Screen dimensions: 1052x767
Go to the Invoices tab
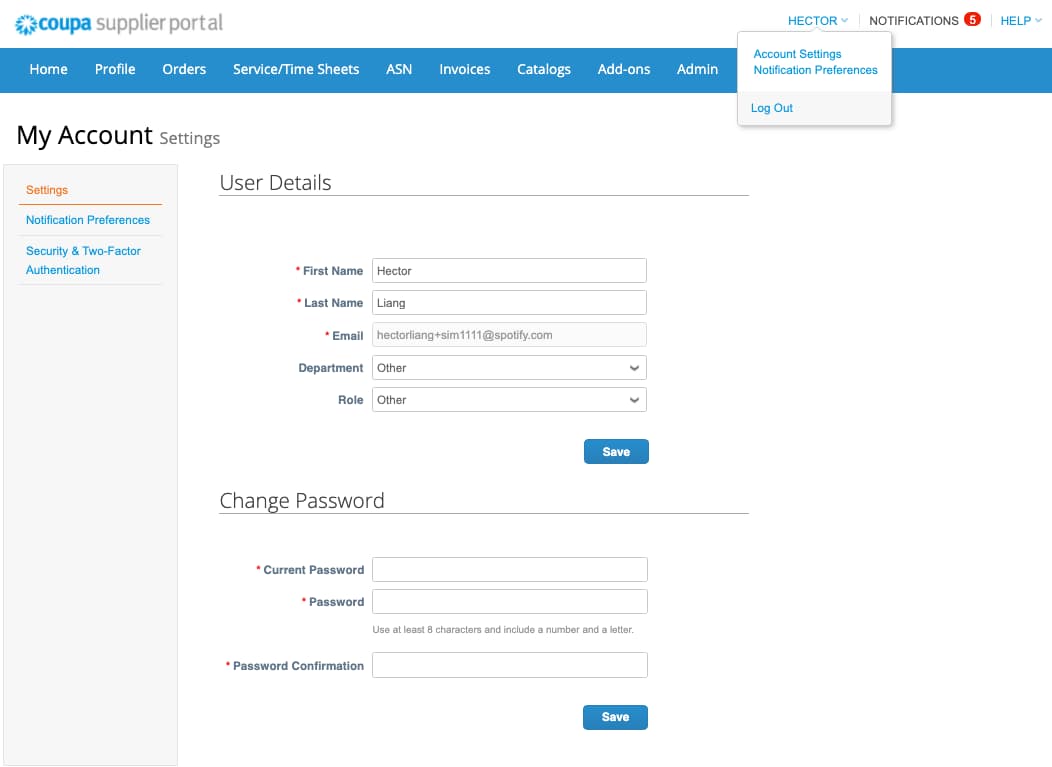coord(464,69)
